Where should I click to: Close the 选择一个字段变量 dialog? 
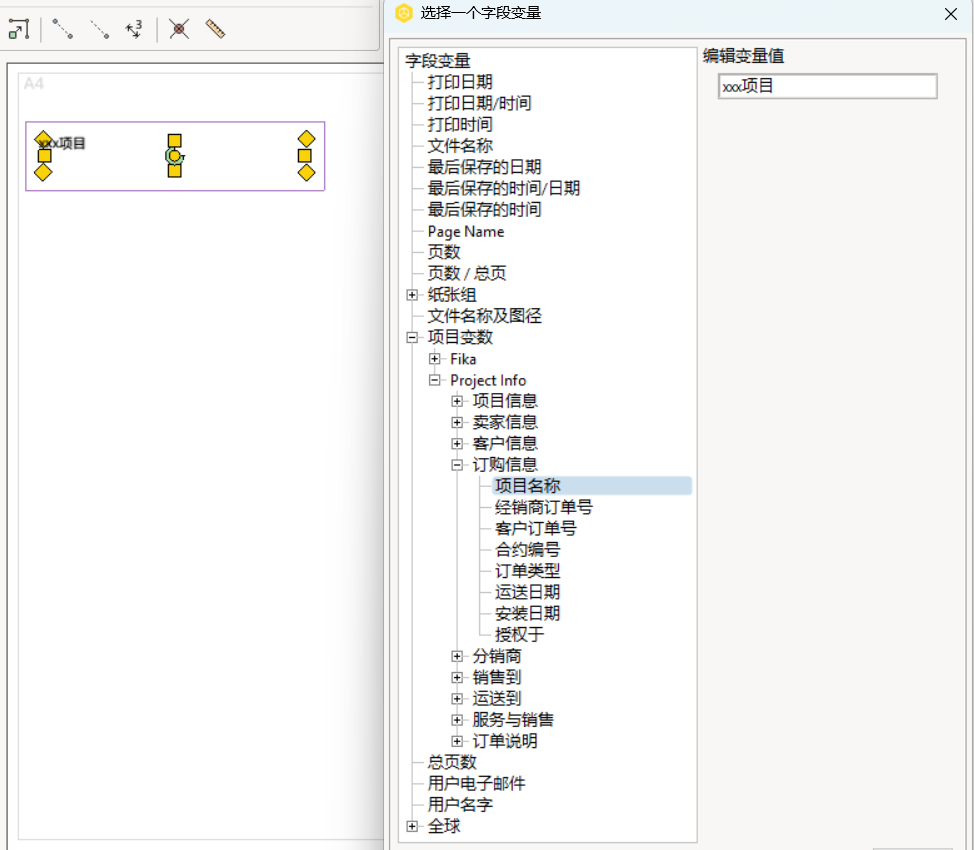[x=950, y=14]
